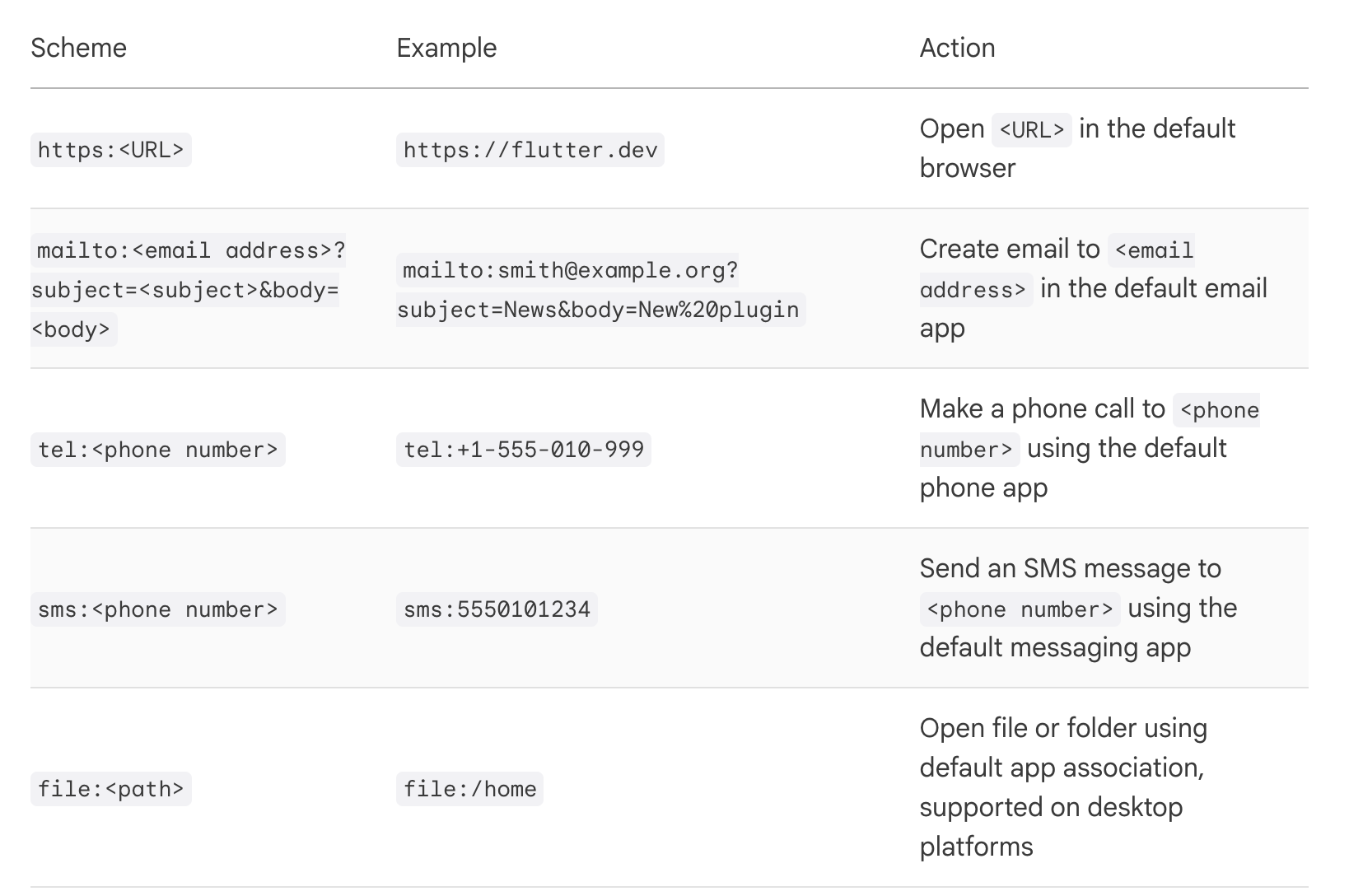Click the 'Make a phone call to' text
Screen dimensions: 1349x896
(x=1043, y=408)
